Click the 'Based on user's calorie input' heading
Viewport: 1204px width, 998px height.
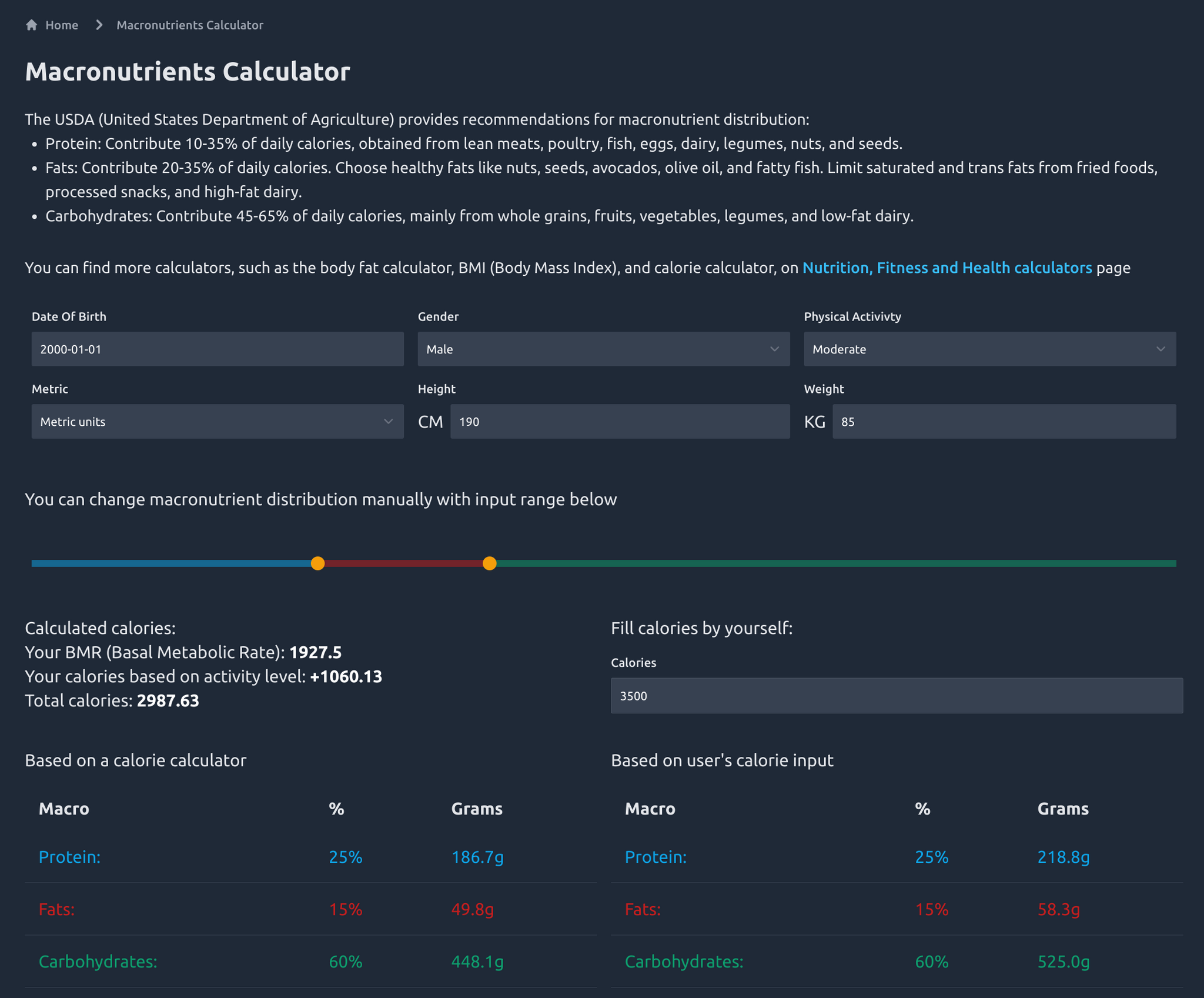click(722, 760)
